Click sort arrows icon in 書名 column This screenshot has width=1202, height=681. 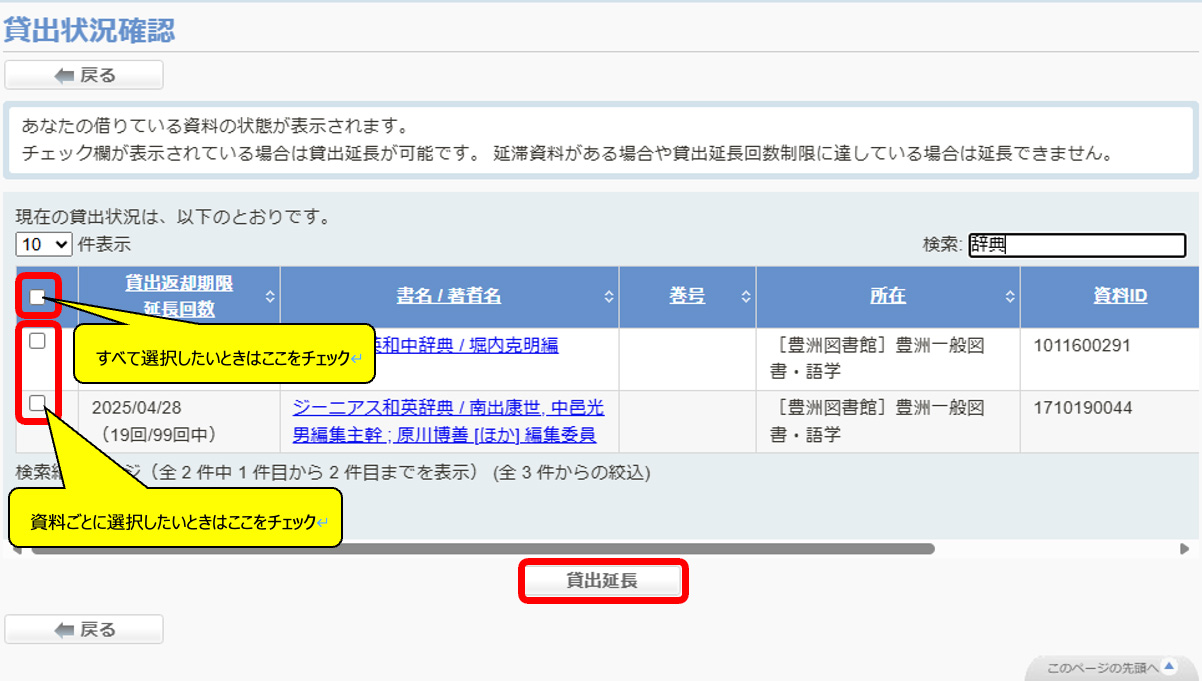coord(608,297)
